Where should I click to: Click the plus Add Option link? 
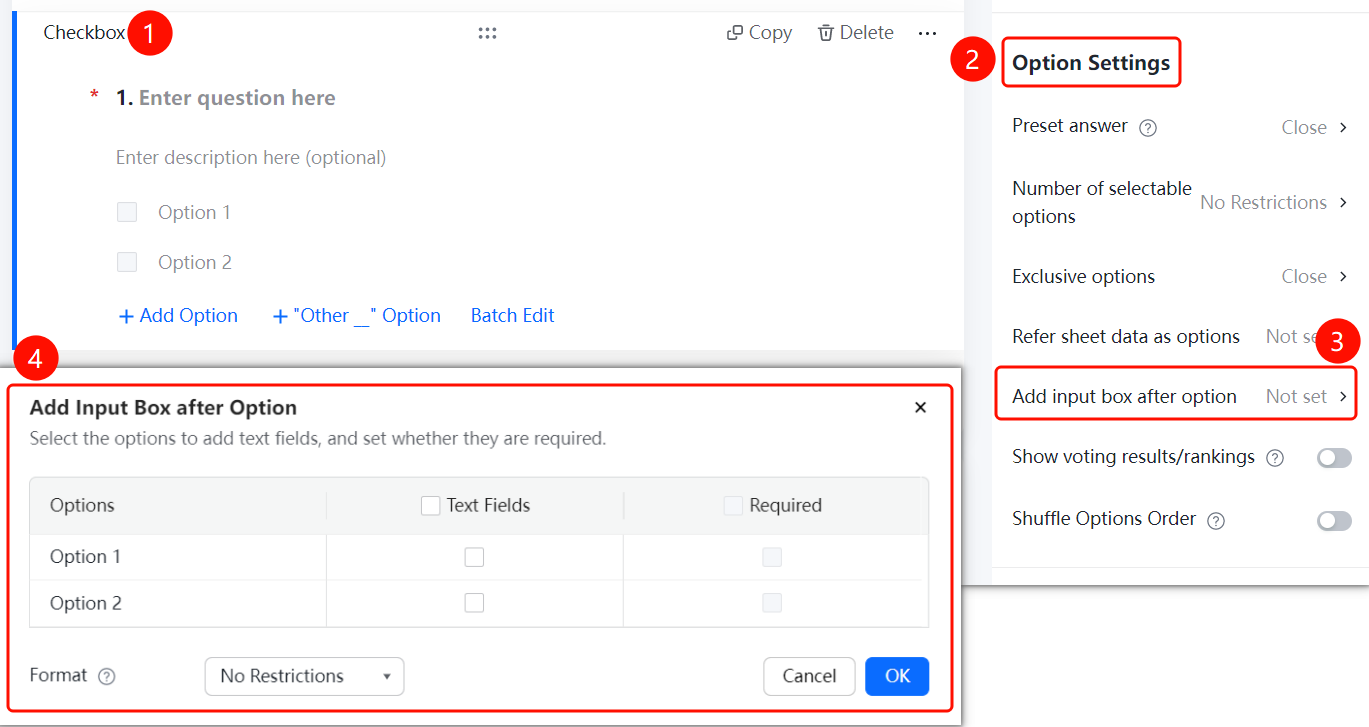[178, 316]
